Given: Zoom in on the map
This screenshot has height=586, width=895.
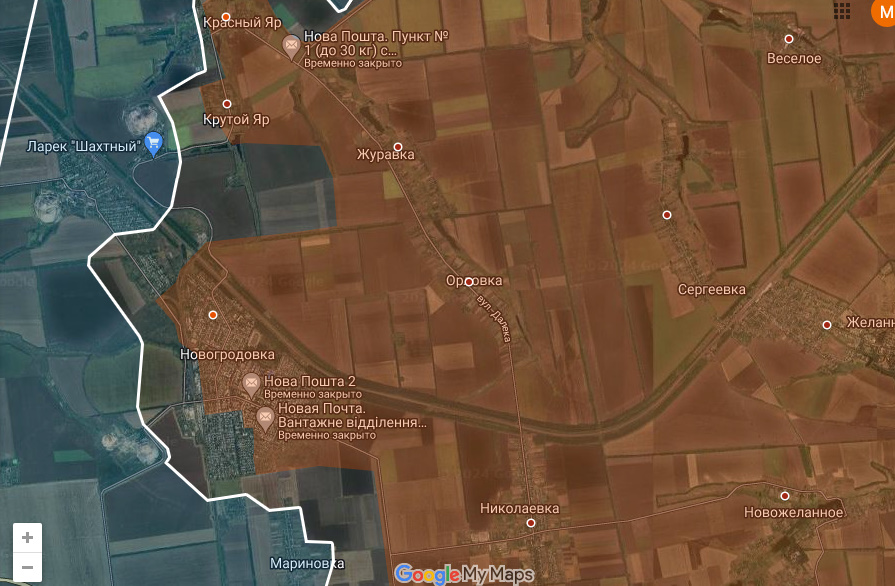Looking at the screenshot, I should click(x=27, y=537).
